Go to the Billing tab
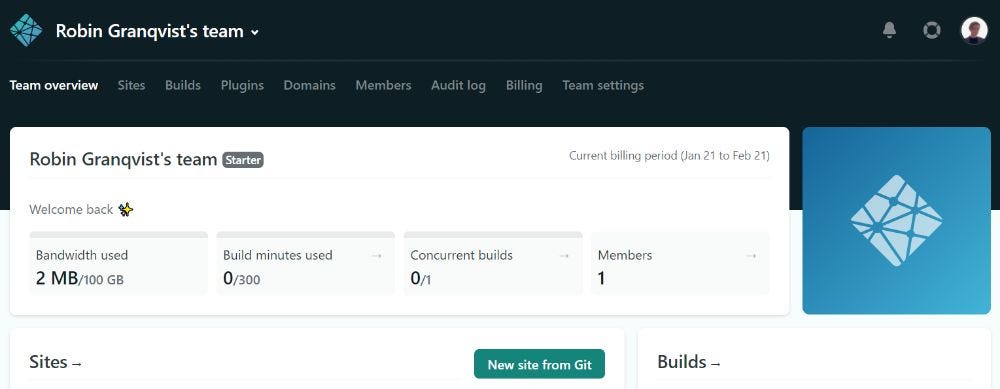1000x389 pixels. (x=524, y=85)
